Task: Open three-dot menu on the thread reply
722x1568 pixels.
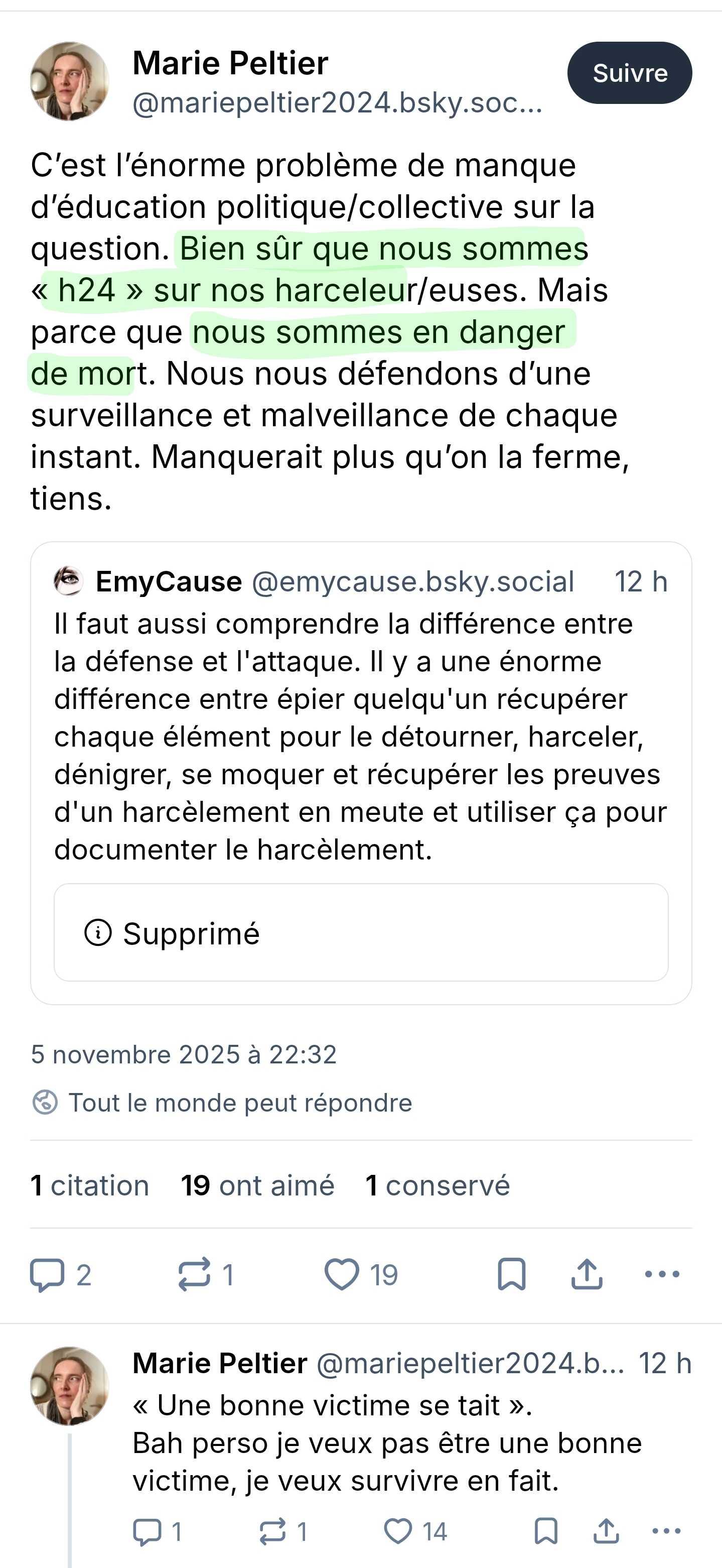Action: coord(666,1531)
